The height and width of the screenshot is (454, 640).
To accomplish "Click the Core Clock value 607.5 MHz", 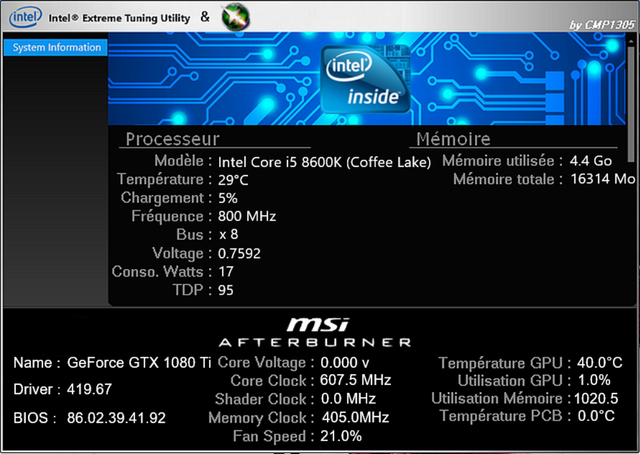I will coord(356,380).
